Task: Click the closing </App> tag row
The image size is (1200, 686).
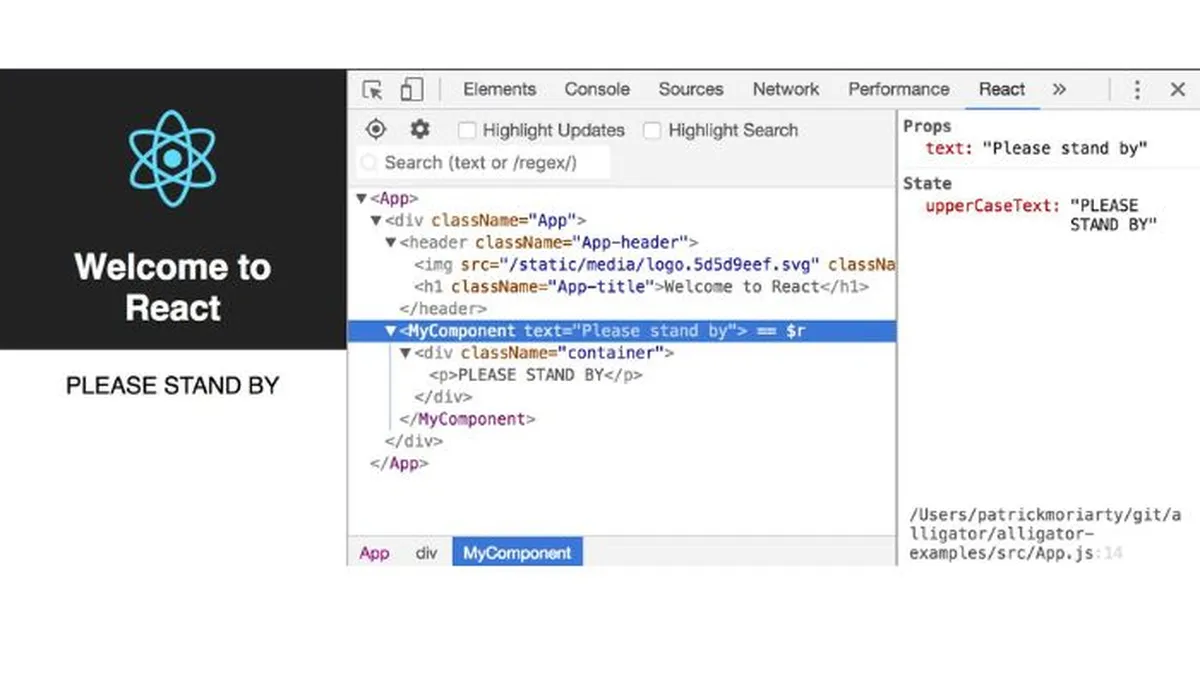Action: [622, 463]
